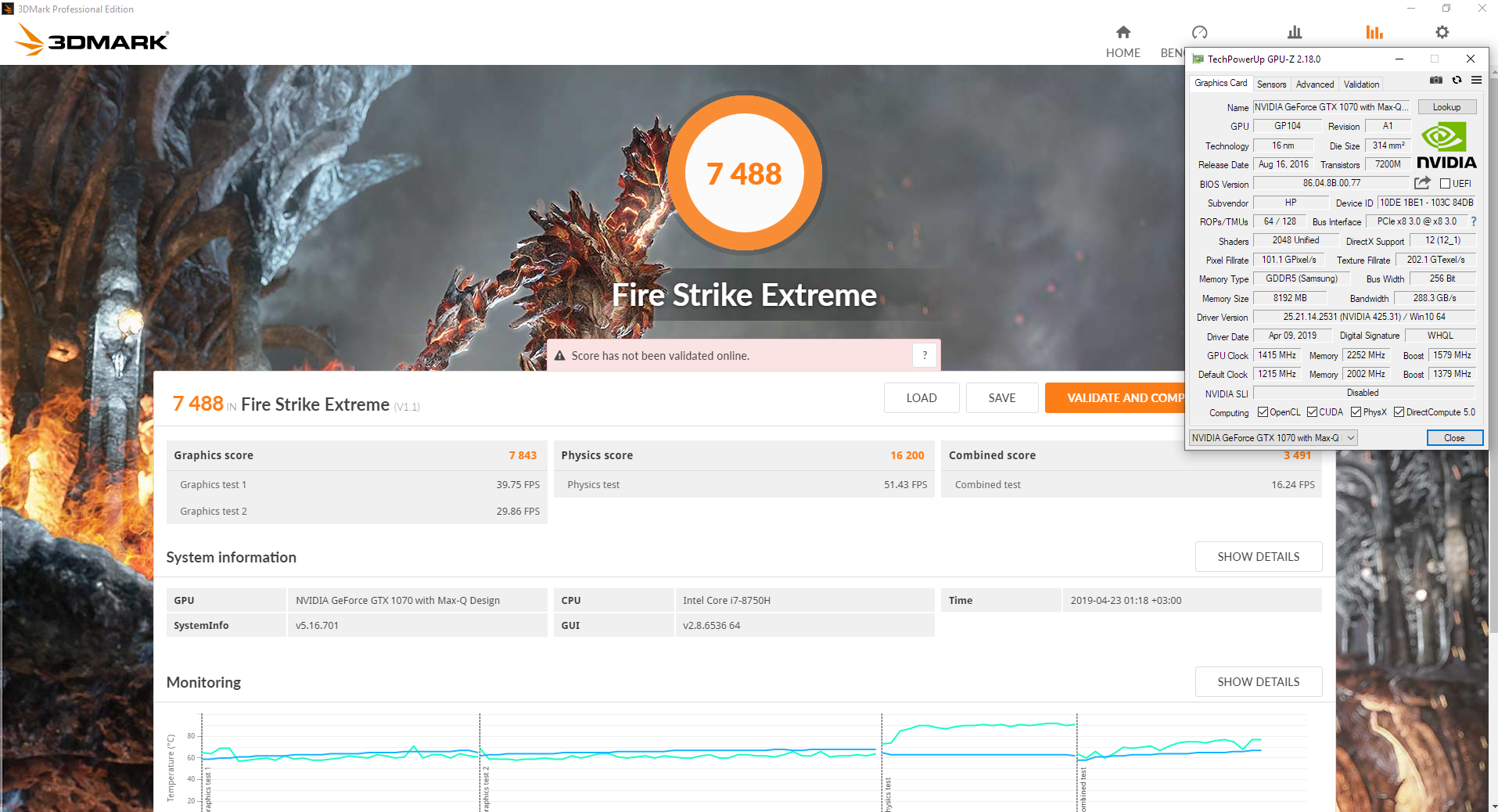Minimize the 3DMark window
This screenshot has width=1498, height=812.
coord(1411,9)
